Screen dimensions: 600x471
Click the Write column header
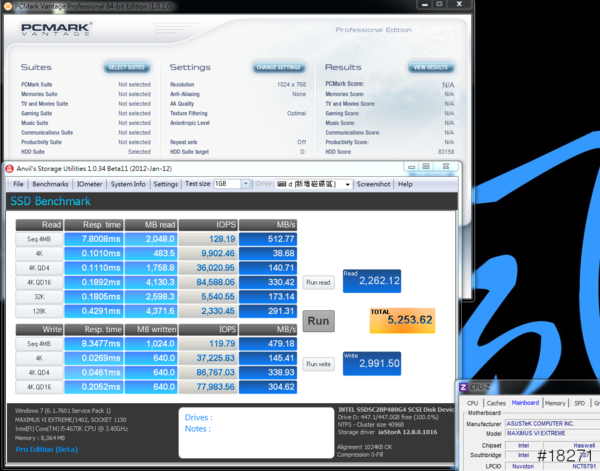click(x=39, y=329)
